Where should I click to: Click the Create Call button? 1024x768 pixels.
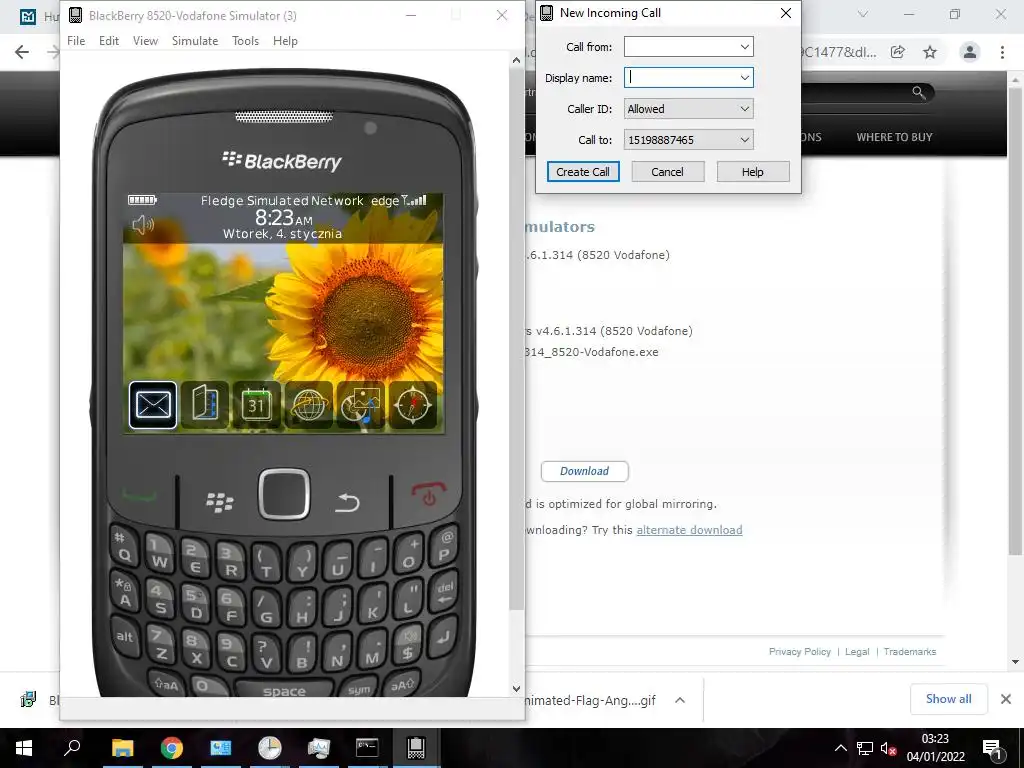583,172
